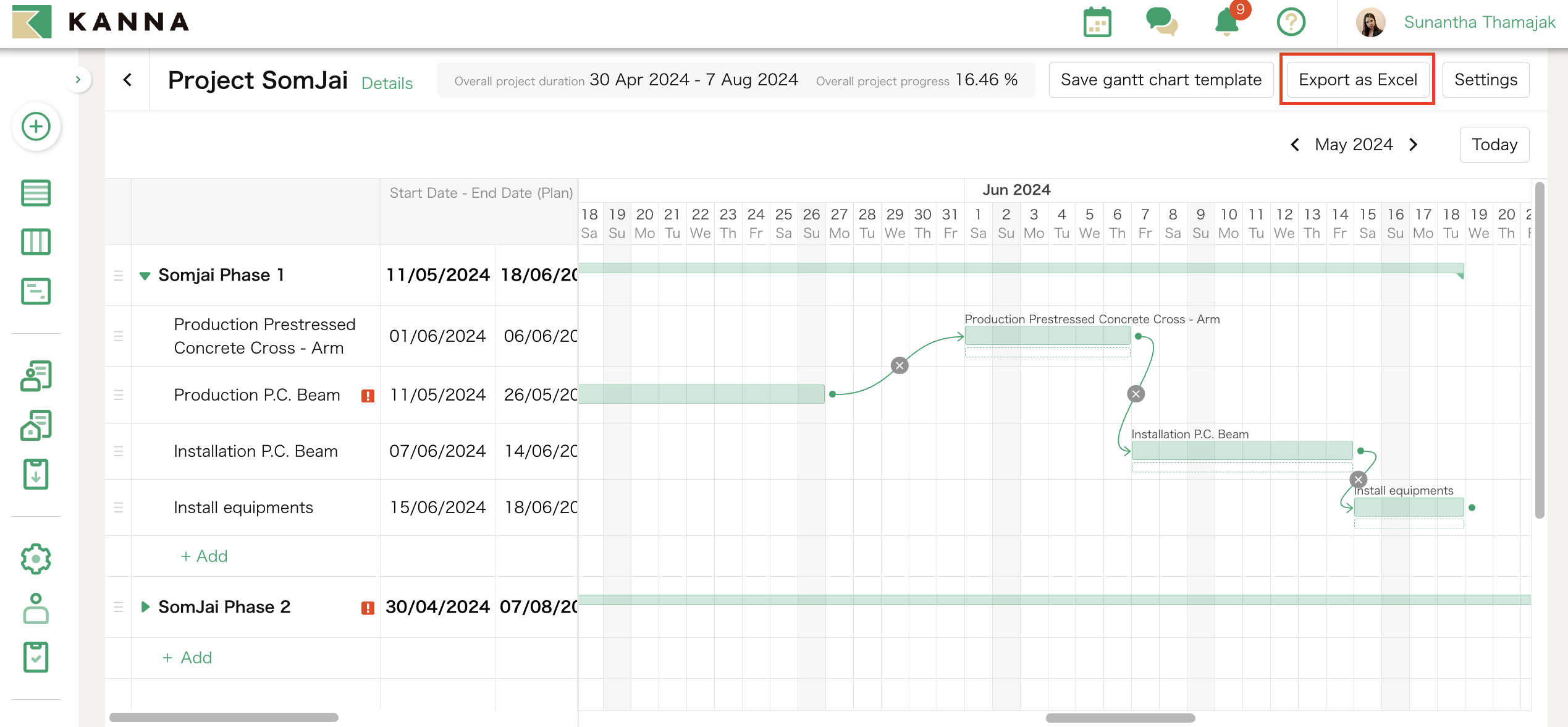This screenshot has height=727, width=1568.
Task: Expand the SomJai Phase 2 task group
Action: point(145,606)
